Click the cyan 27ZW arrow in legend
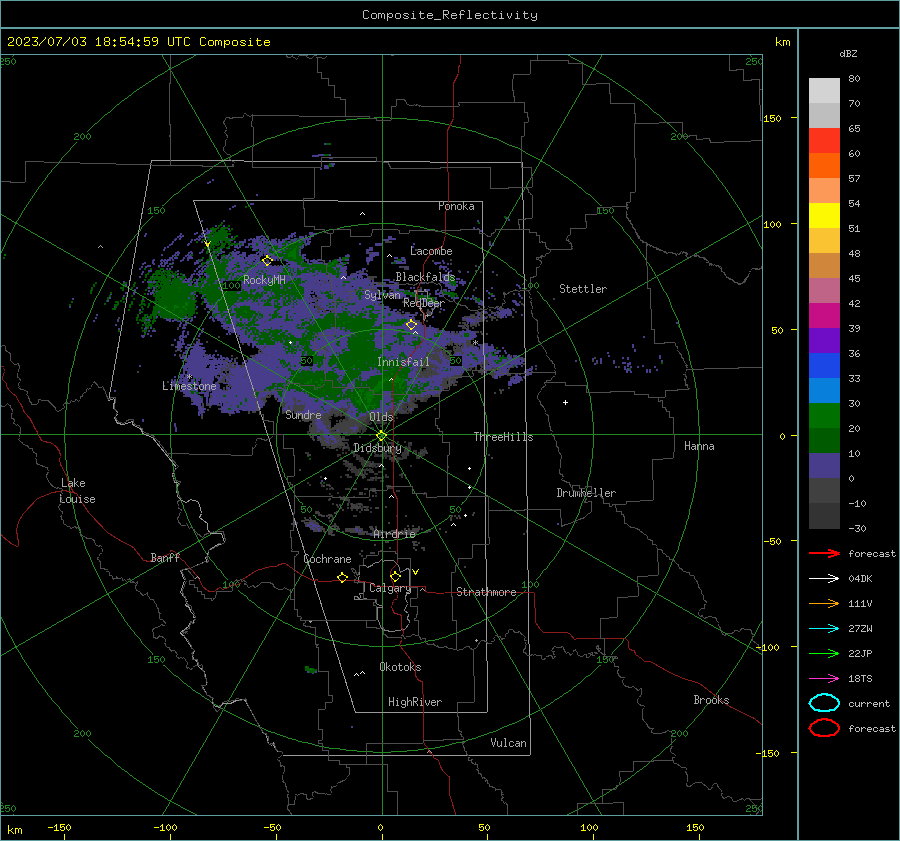900x841 pixels. coord(824,629)
